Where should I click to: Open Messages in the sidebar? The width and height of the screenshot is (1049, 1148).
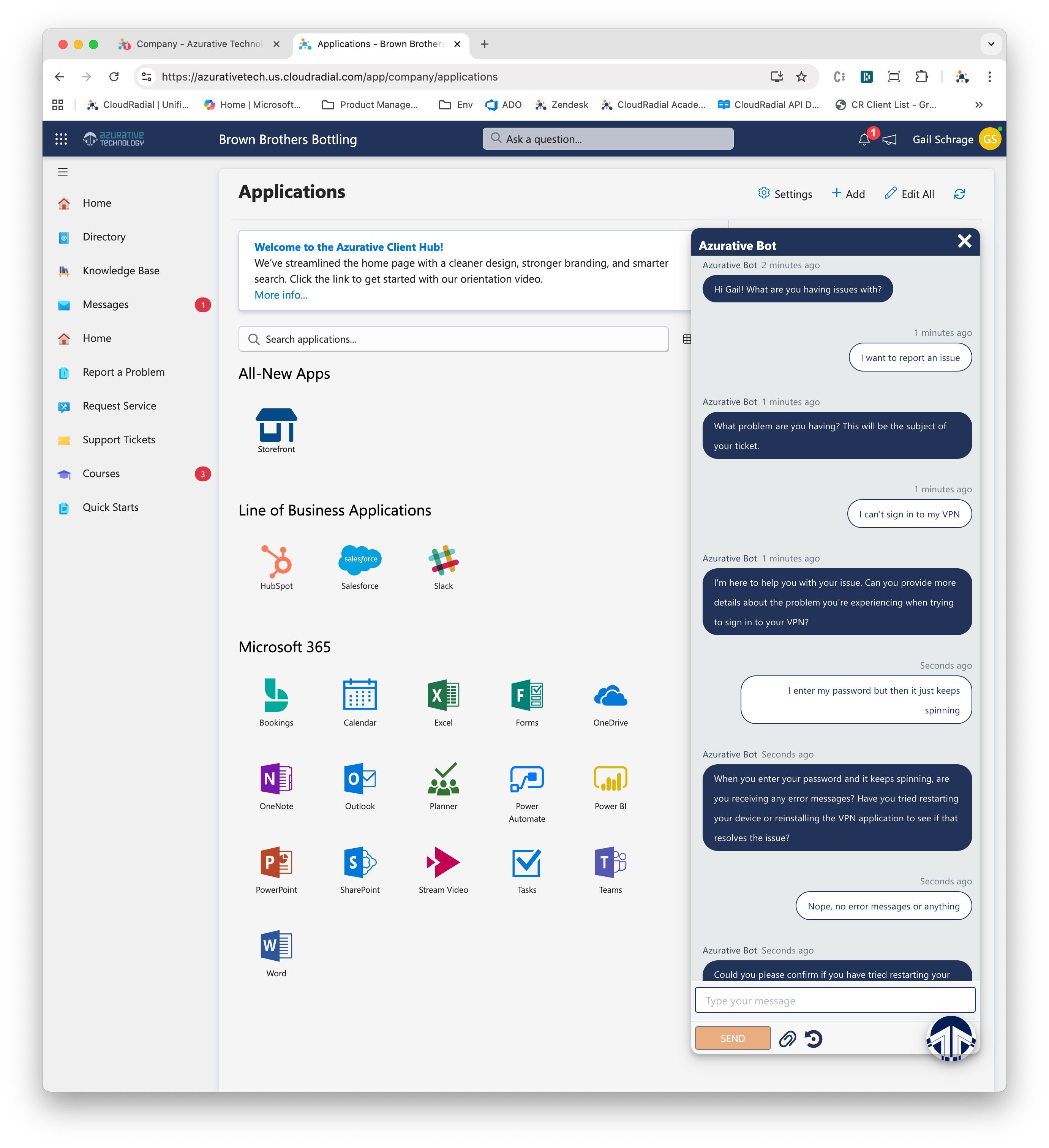pyautogui.click(x=105, y=305)
